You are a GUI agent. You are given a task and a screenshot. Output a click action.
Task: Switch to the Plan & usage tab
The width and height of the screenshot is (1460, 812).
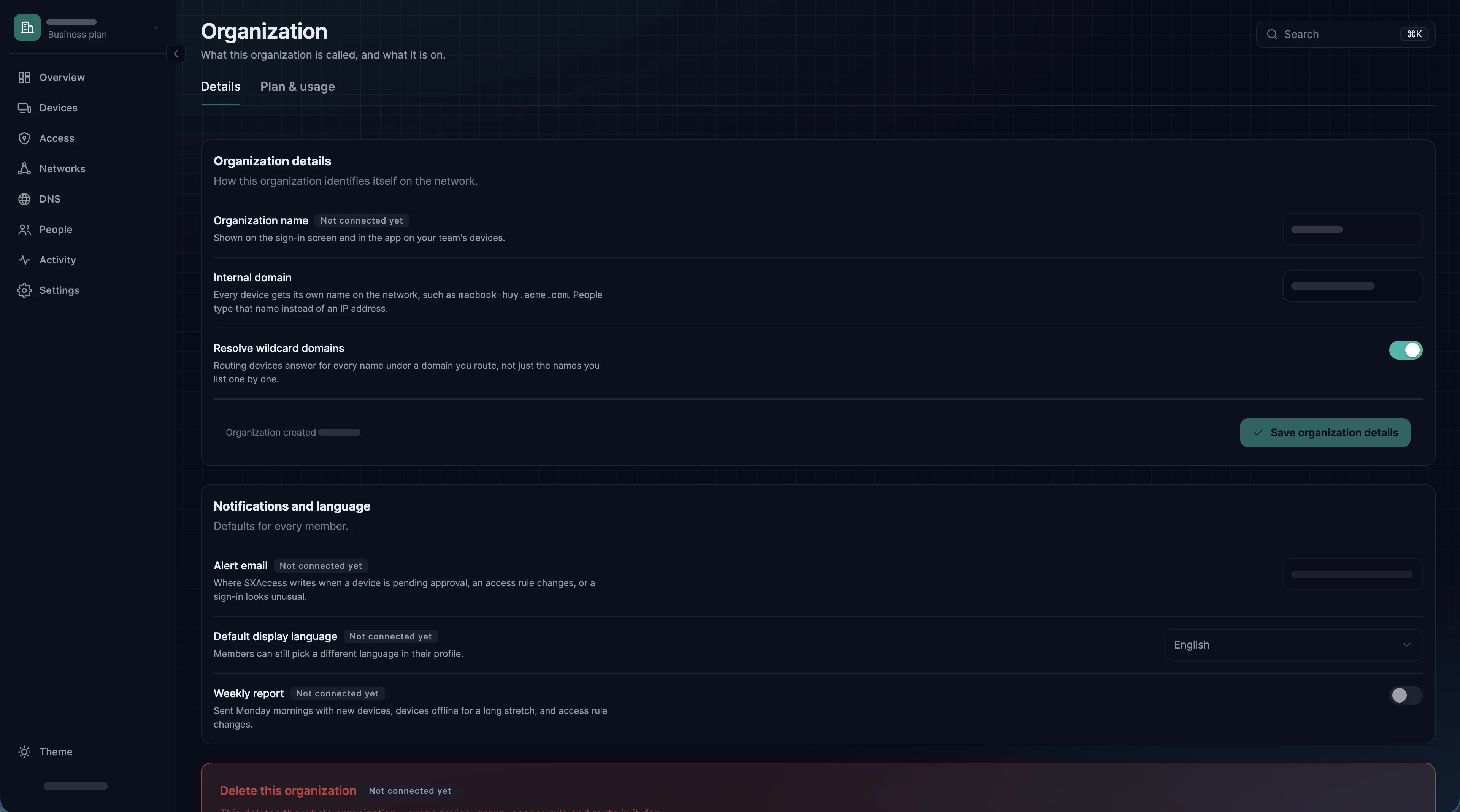click(298, 87)
